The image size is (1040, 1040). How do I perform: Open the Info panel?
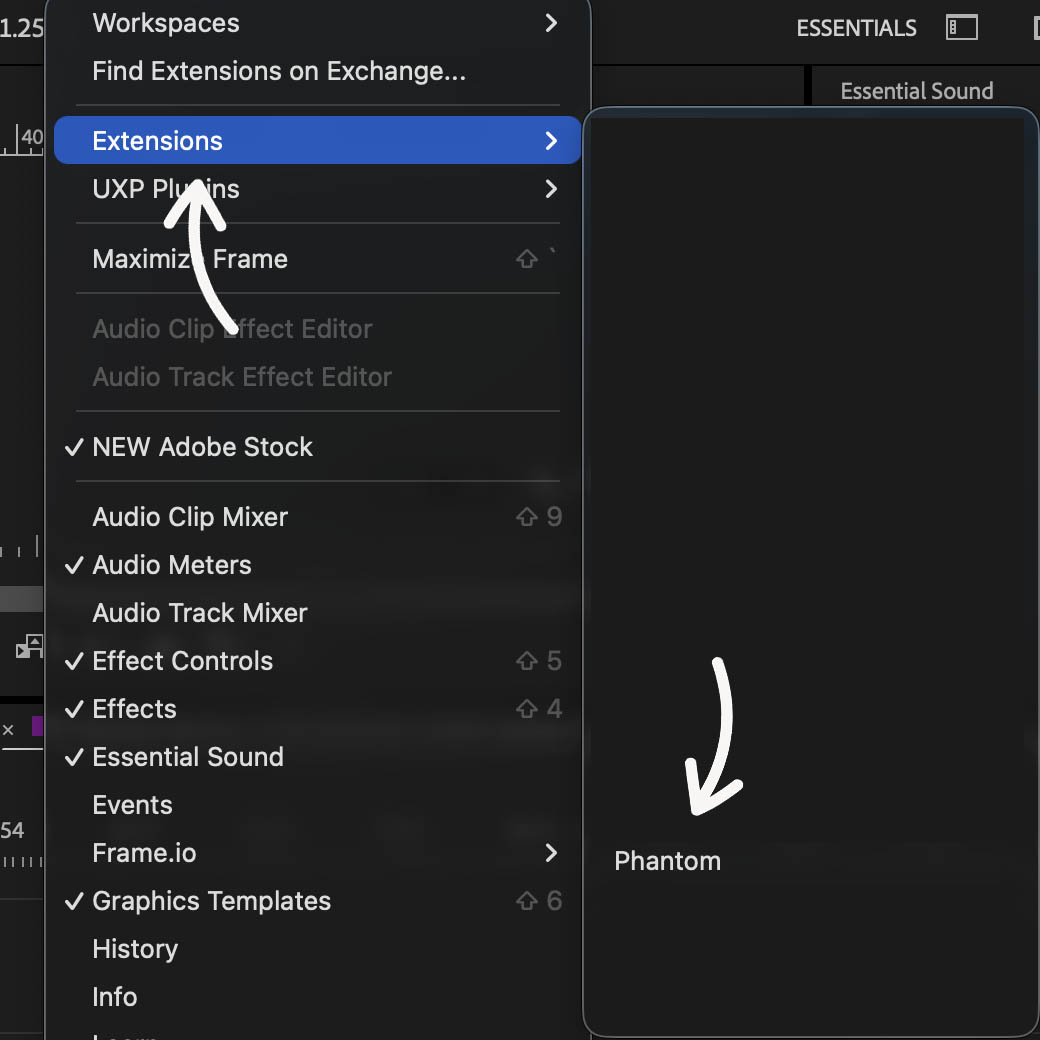pyautogui.click(x=114, y=996)
